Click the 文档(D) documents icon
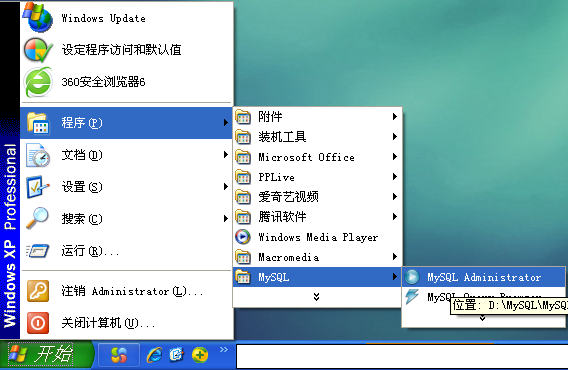Image resolution: width=568 pixels, height=370 pixels. (x=38, y=155)
